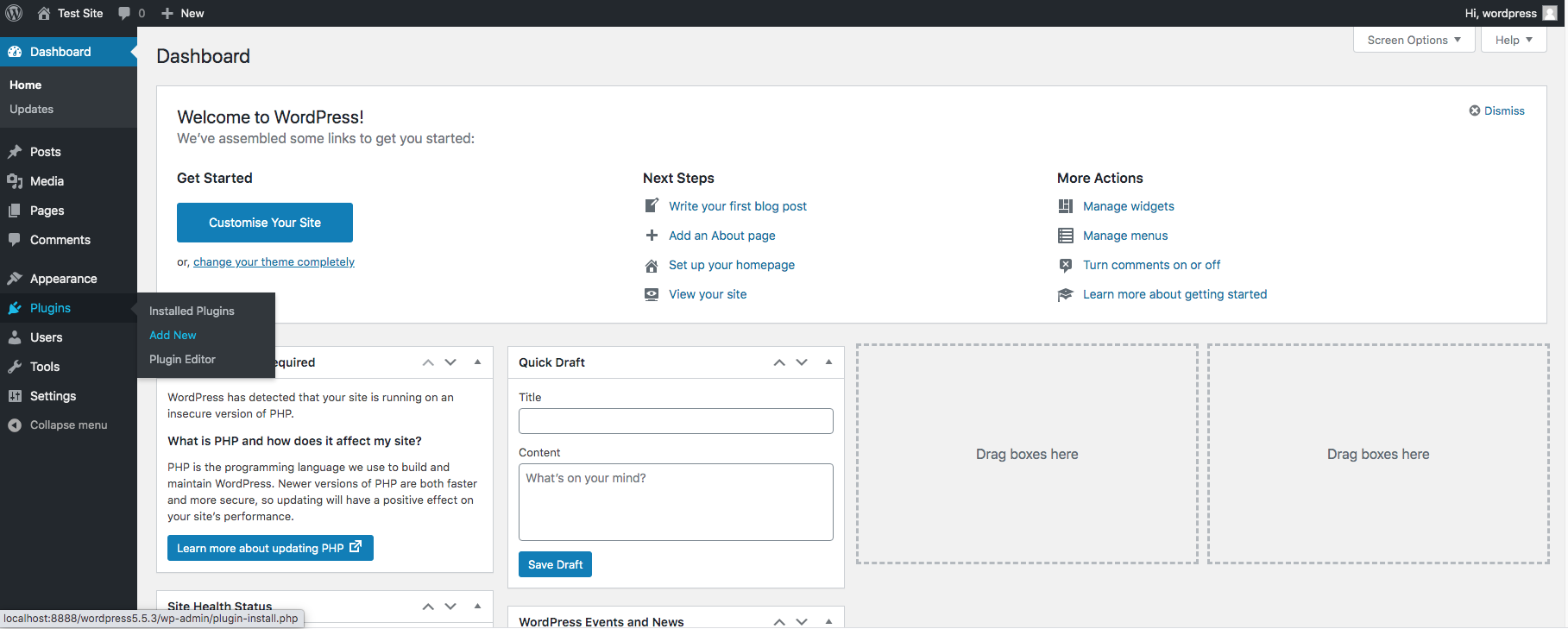The image size is (1568, 629).
Task: Toggle the WordPress Events and News panel
Action: tap(828, 621)
